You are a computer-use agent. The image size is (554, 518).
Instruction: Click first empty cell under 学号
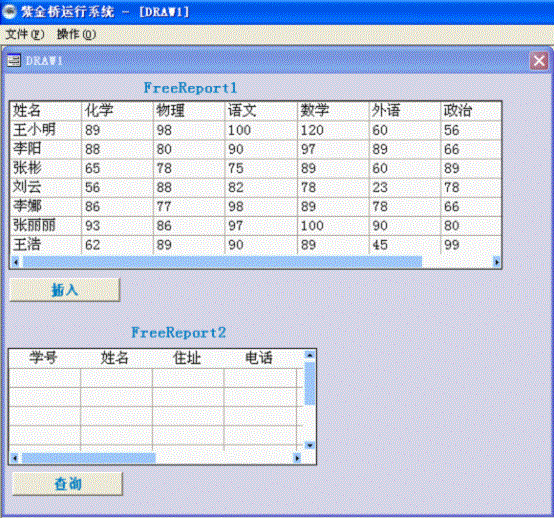45,377
